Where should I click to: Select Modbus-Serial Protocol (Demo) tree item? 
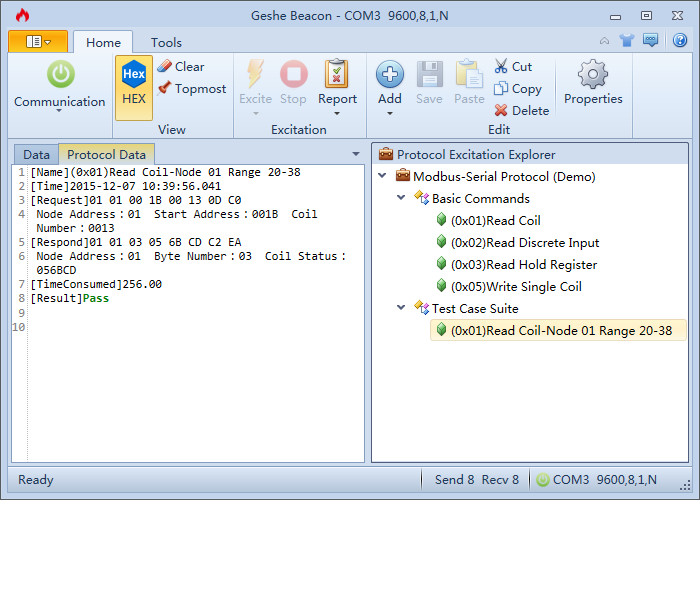coord(504,176)
